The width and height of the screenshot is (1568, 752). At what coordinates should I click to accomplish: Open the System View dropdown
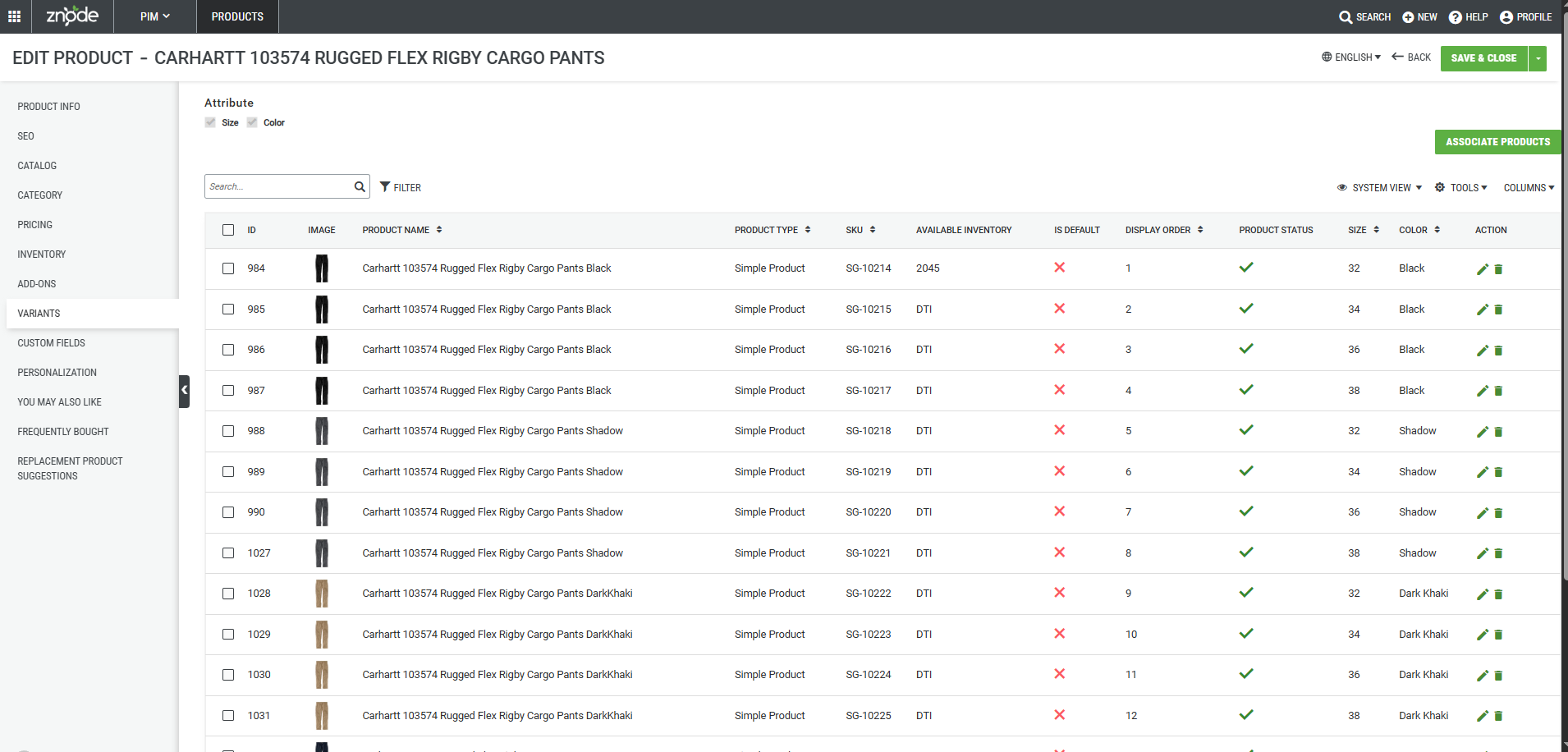1380,188
